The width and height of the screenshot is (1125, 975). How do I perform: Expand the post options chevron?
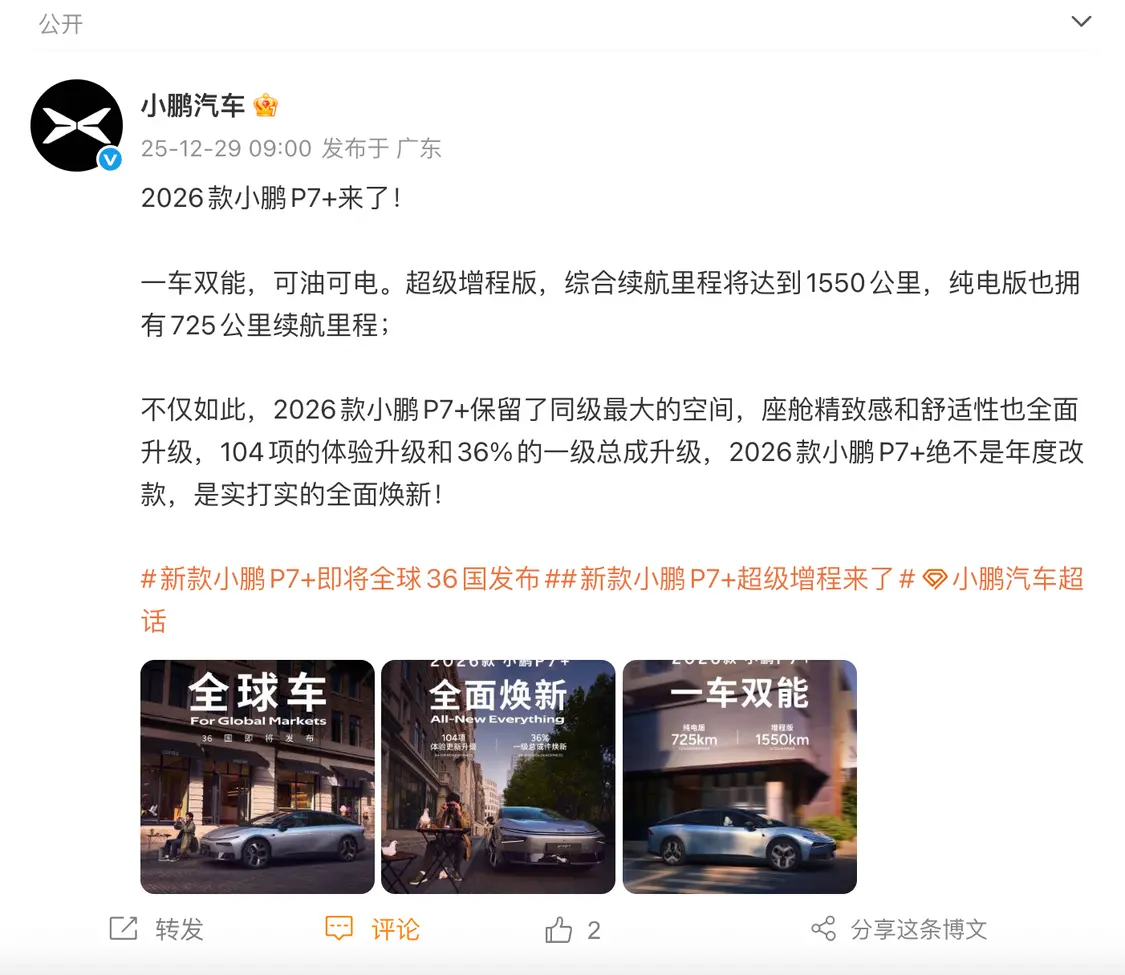coord(1081,22)
